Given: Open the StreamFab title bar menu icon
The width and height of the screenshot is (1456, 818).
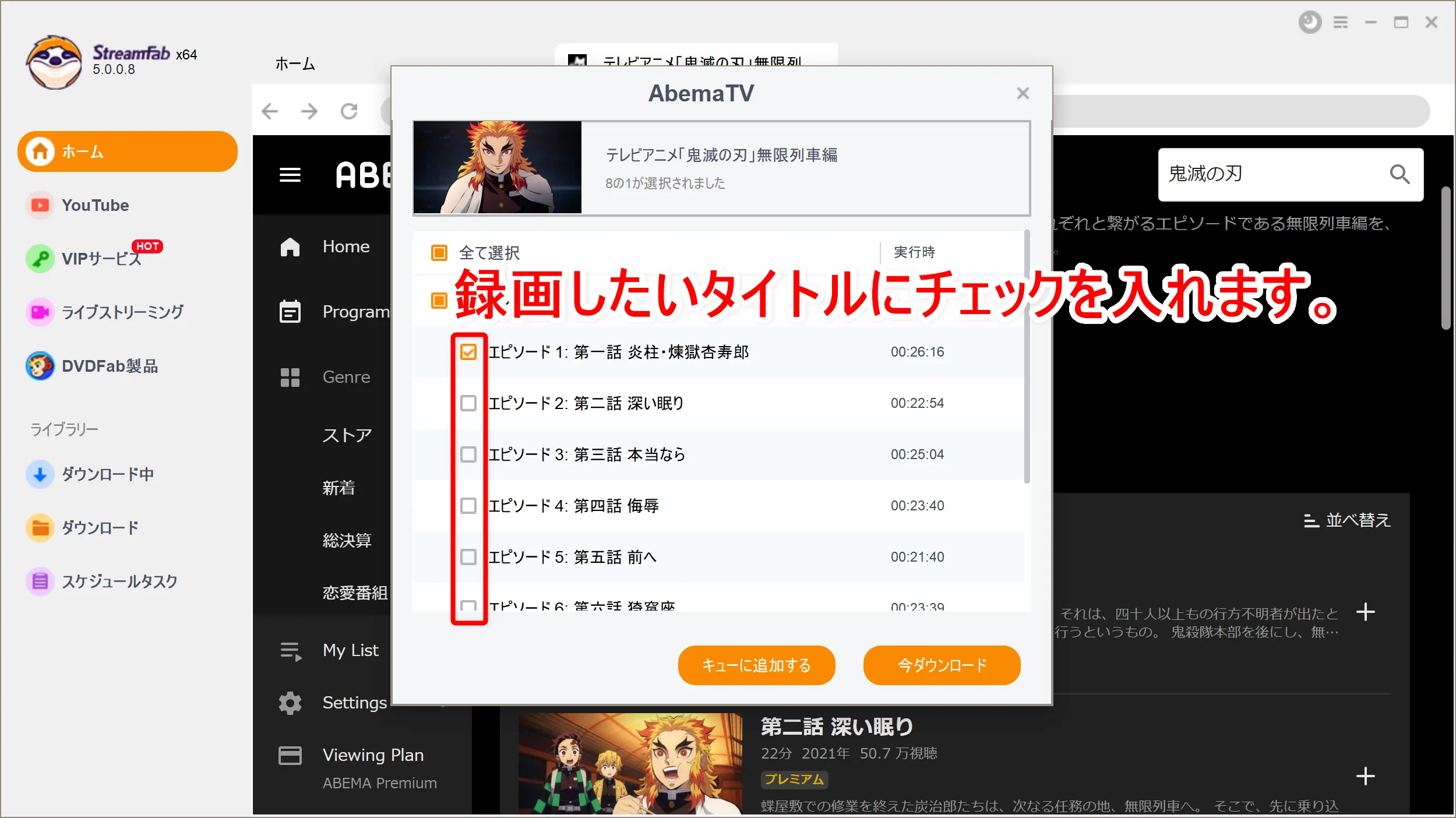Looking at the screenshot, I should coord(1341,22).
